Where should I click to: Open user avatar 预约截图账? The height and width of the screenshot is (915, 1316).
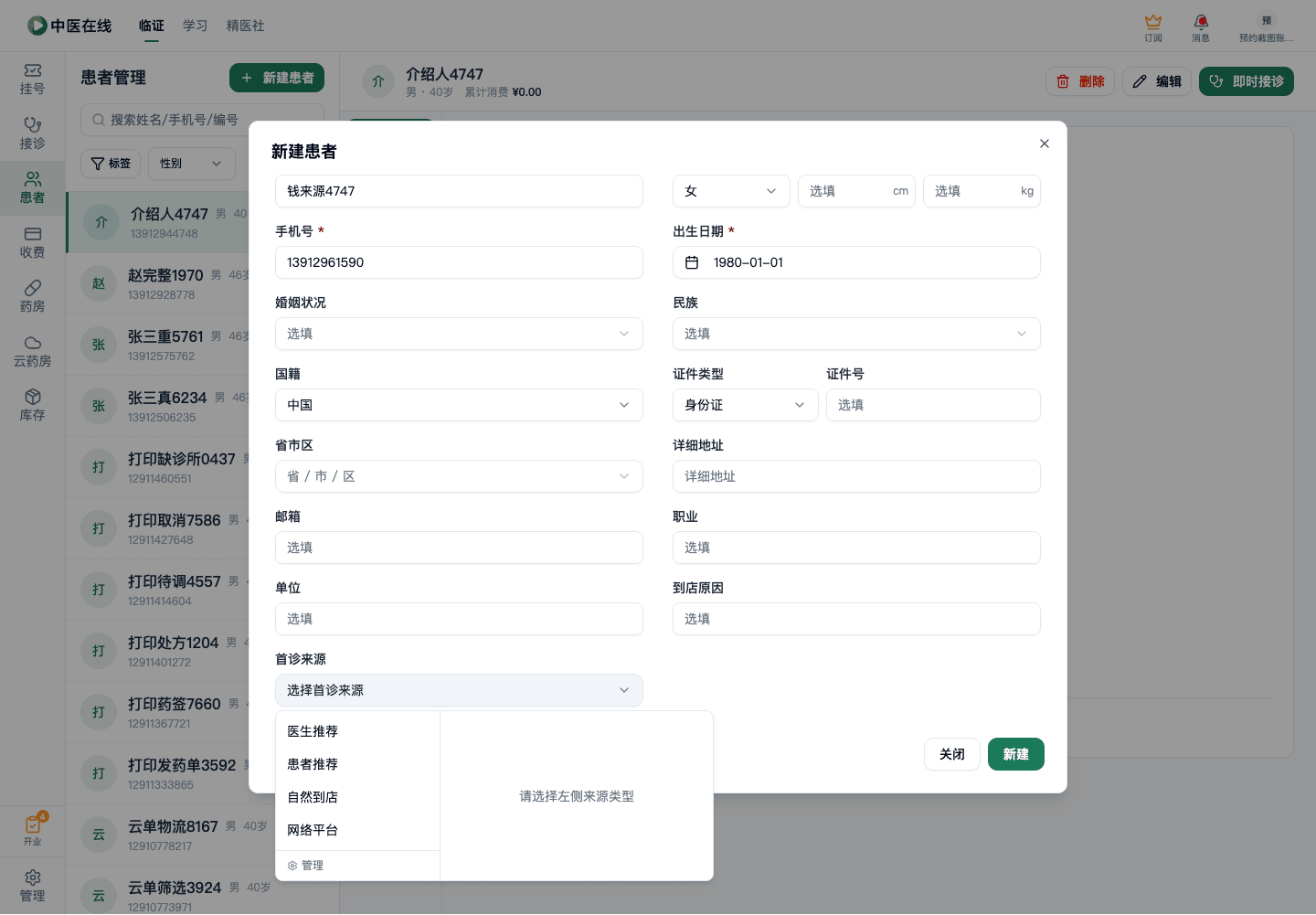[x=1266, y=27]
